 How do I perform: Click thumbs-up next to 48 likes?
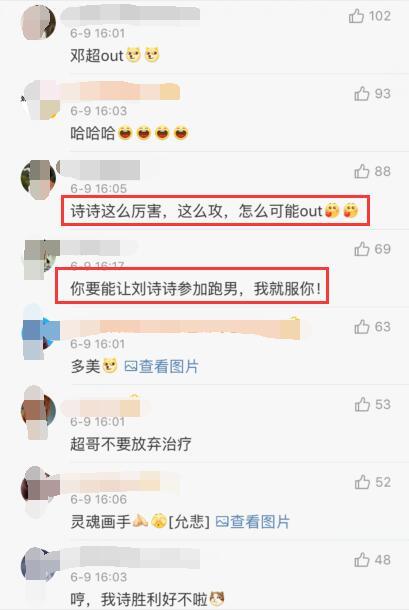coord(362,560)
